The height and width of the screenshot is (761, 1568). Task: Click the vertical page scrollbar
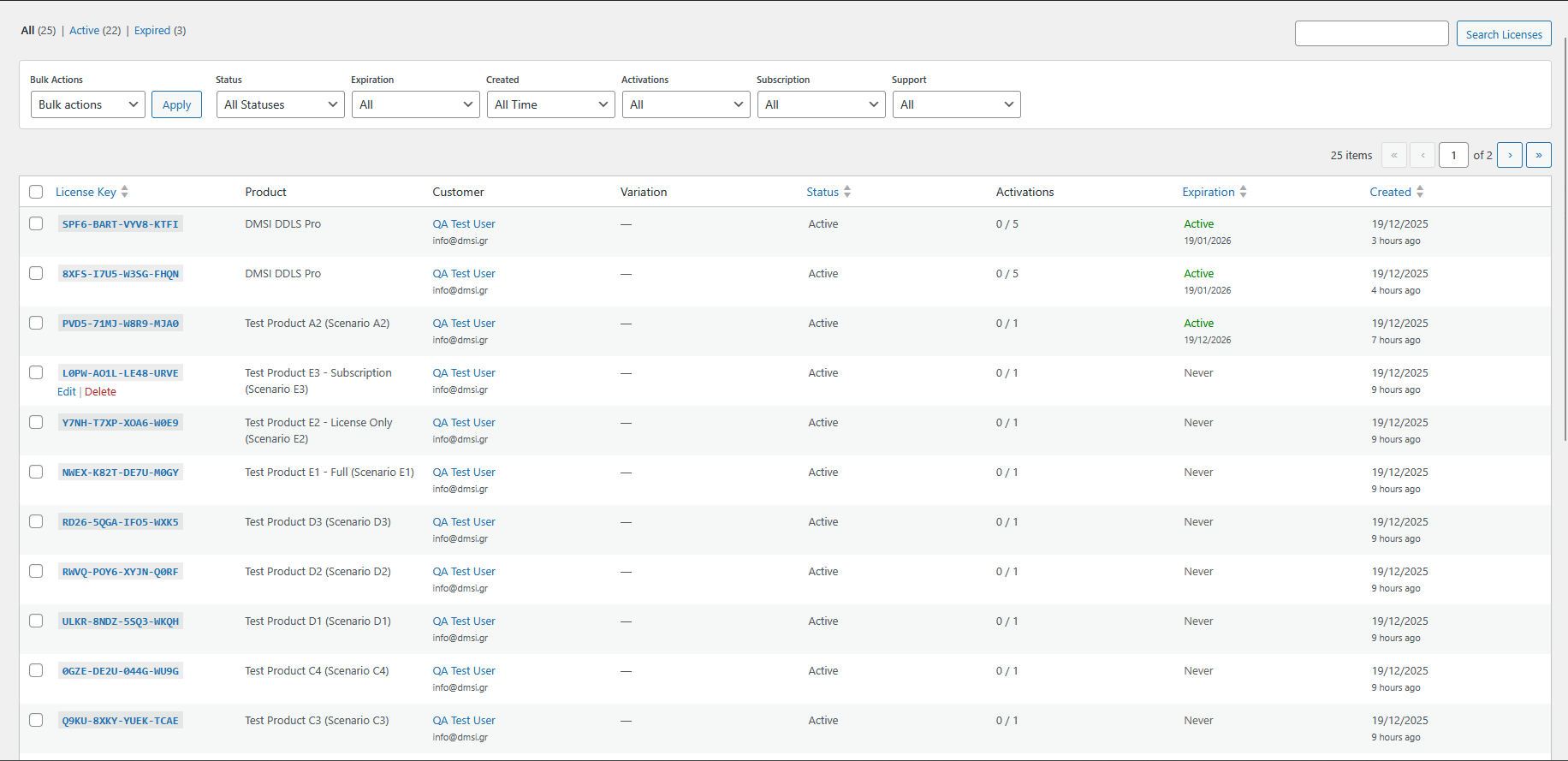1564,240
